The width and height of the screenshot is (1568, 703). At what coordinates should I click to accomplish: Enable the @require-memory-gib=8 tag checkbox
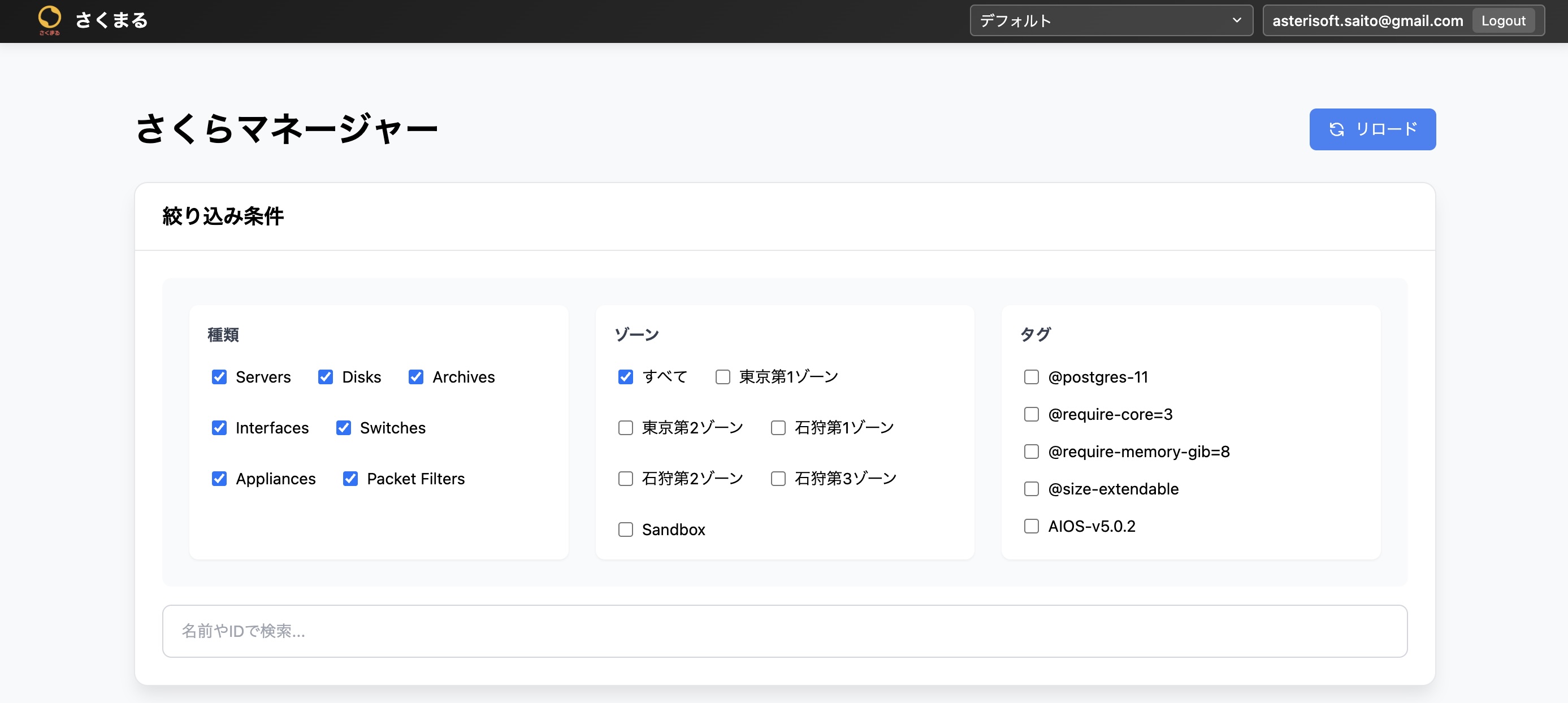1031,452
